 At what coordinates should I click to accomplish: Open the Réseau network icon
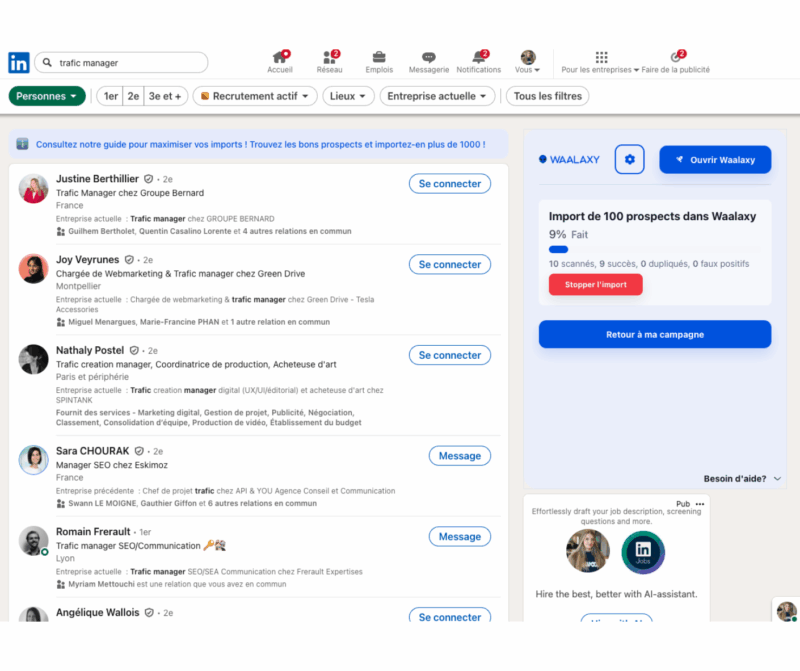click(x=329, y=57)
